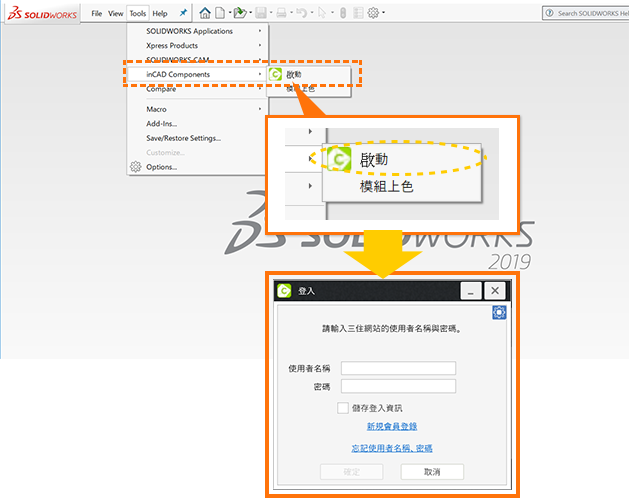Viewport: 629px width, 498px height.
Task: Click the gear icon beside Options... in the menu
Action: 136,167
